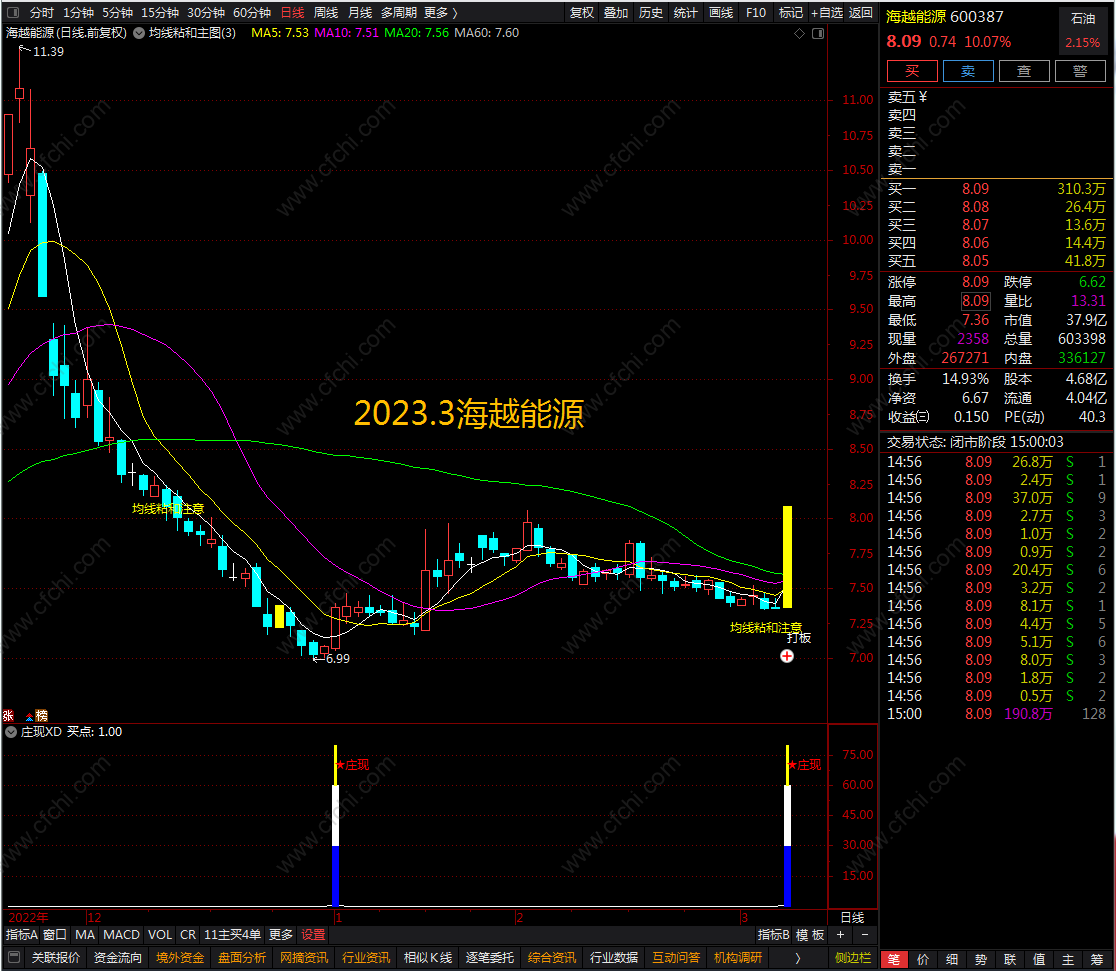
Task: Select the 月线 monthly chart tab
Action: point(359,13)
